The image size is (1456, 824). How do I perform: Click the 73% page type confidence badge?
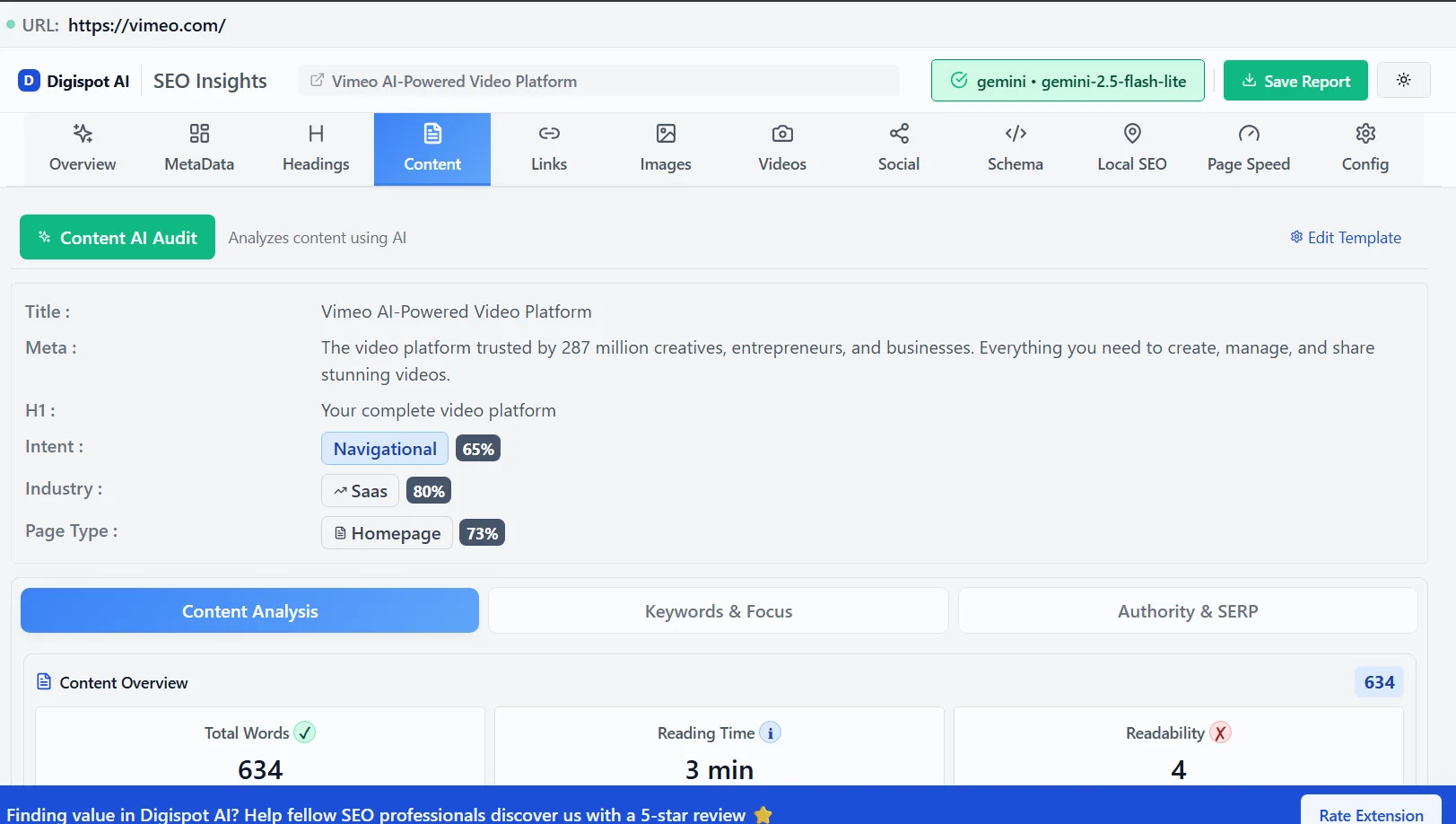coord(482,533)
